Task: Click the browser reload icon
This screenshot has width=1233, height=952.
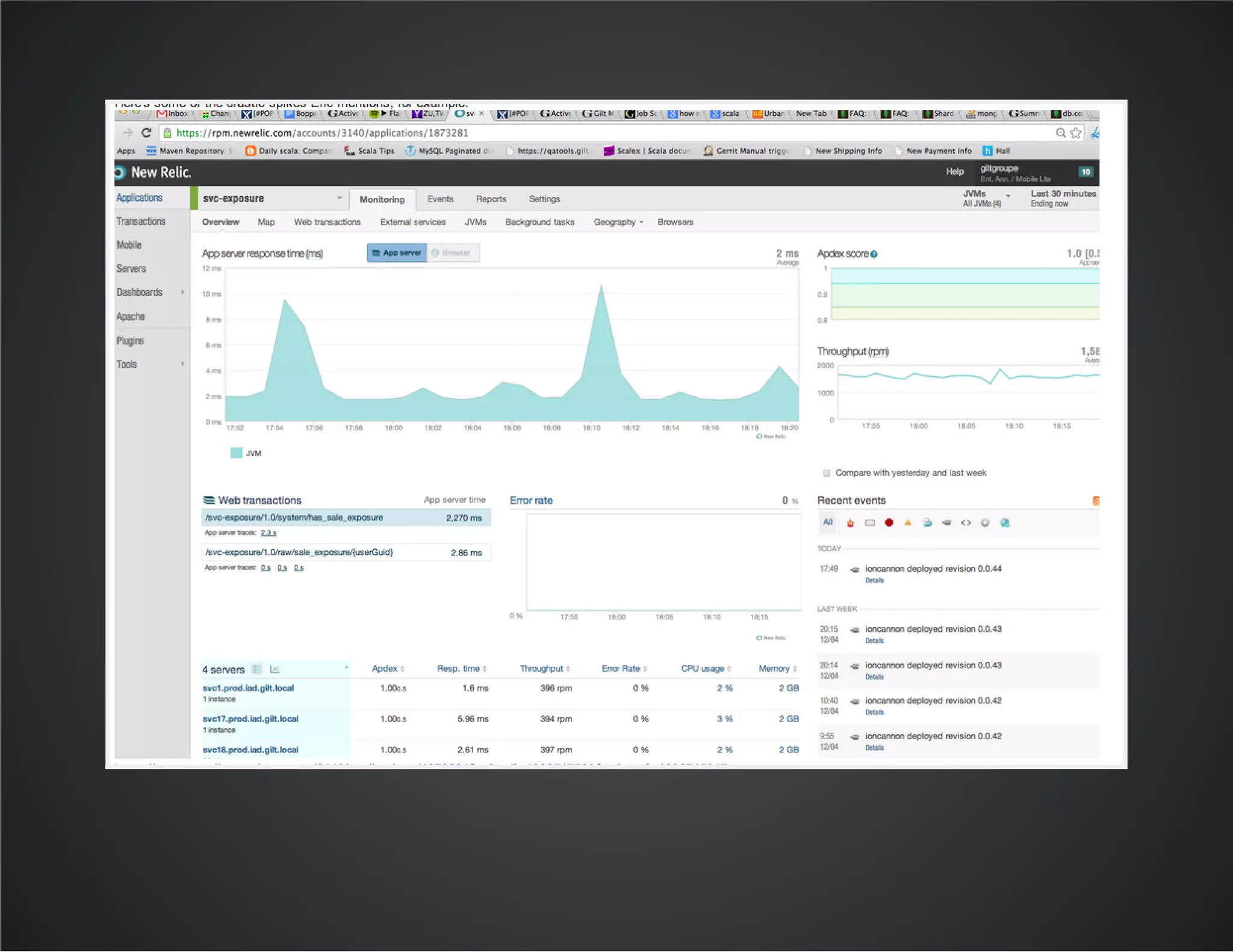Action: pyautogui.click(x=146, y=132)
